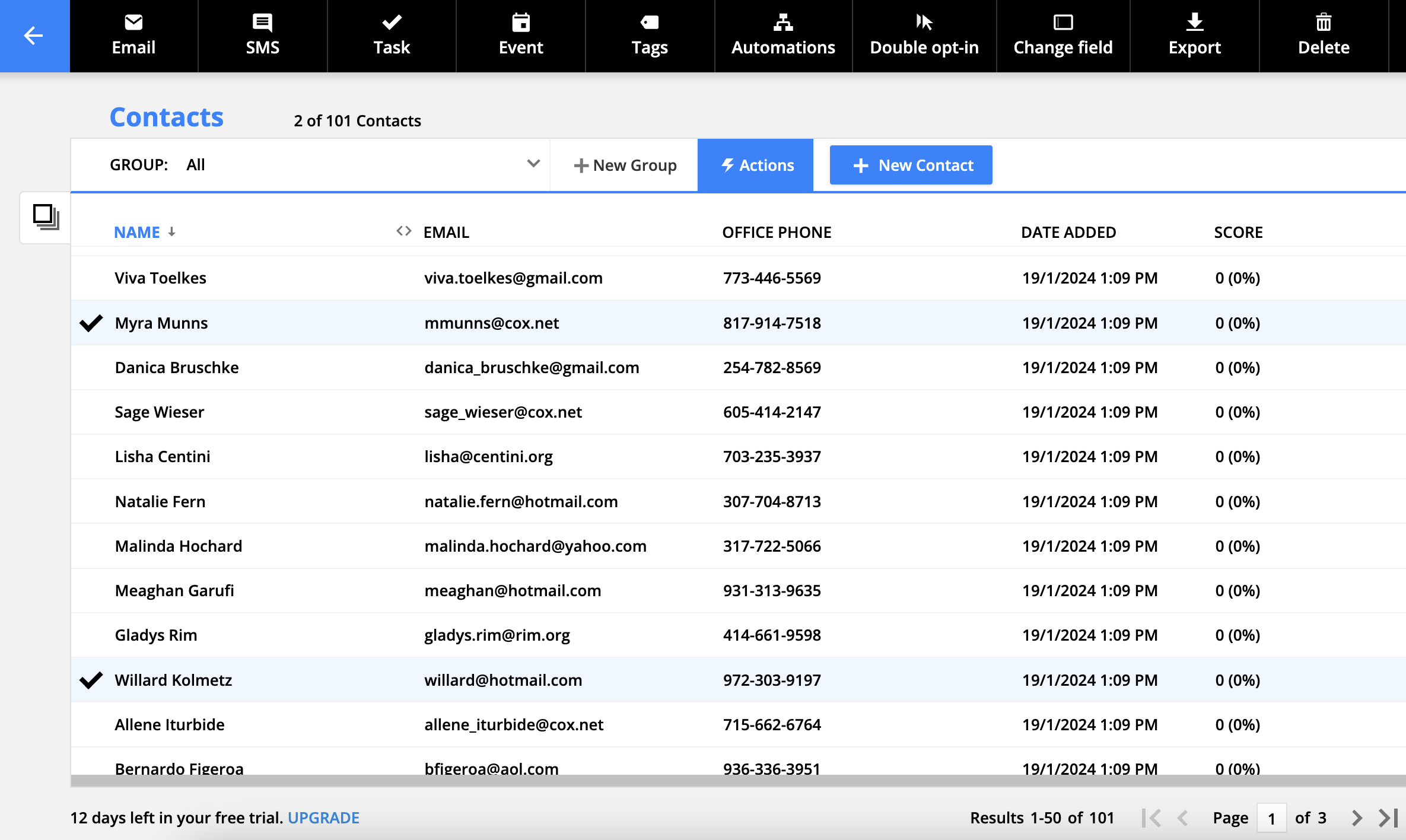Go back using the blue arrow button
Screen dimensions: 1406x840
tap(34, 36)
